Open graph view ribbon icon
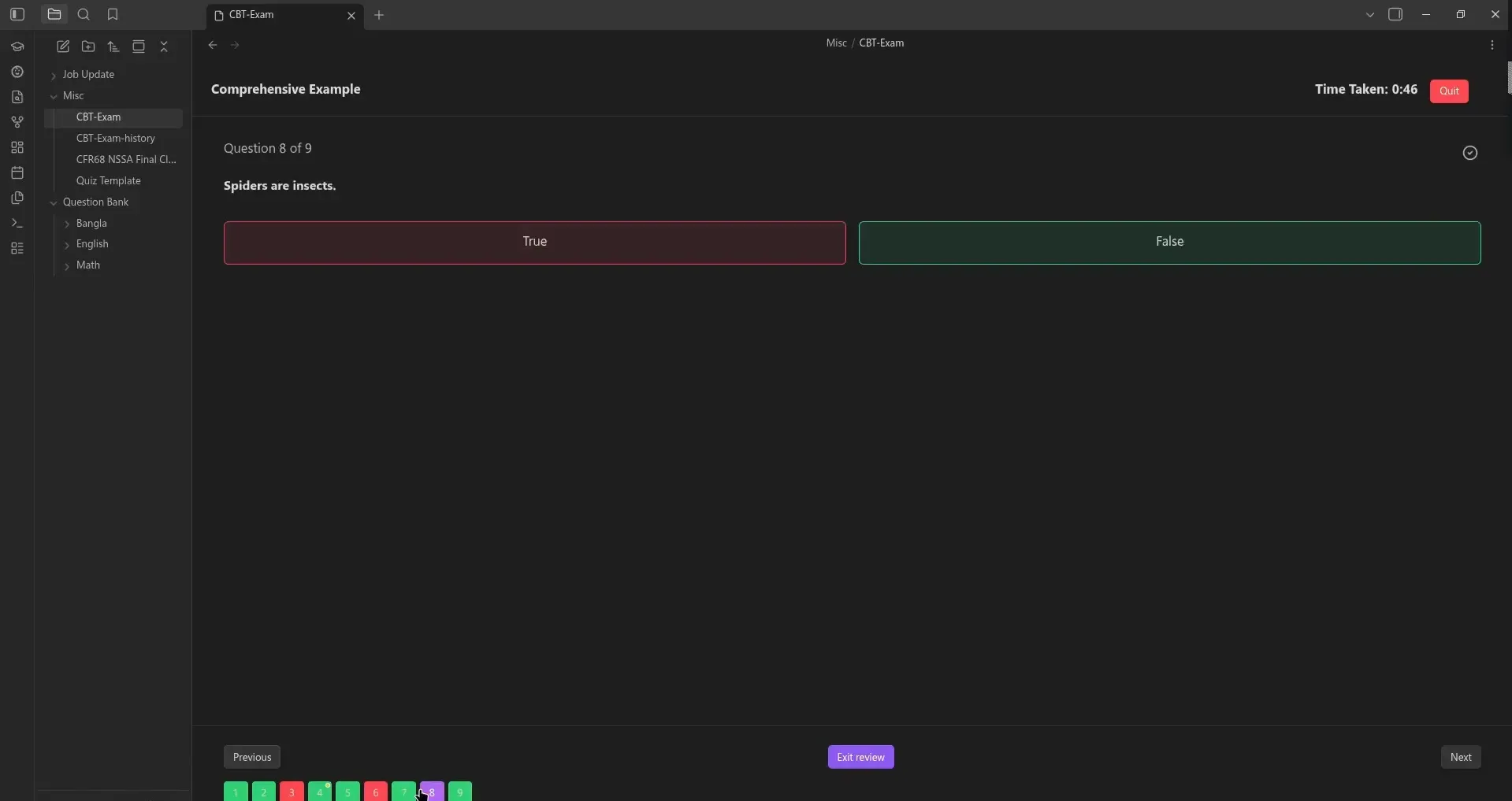Screen dimensions: 1512x801 tap(17, 123)
